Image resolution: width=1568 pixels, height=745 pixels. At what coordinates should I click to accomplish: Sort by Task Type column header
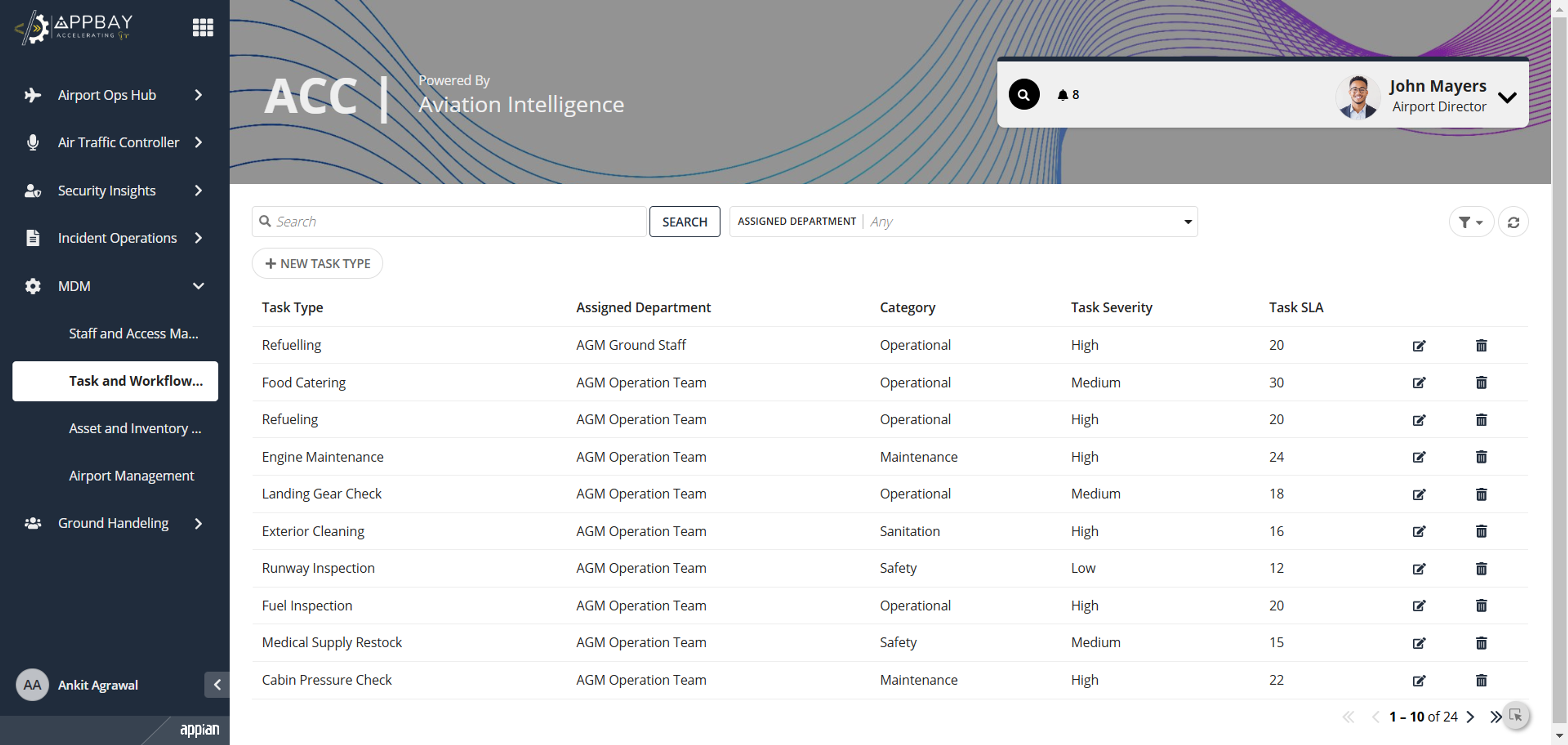pyautogui.click(x=292, y=308)
